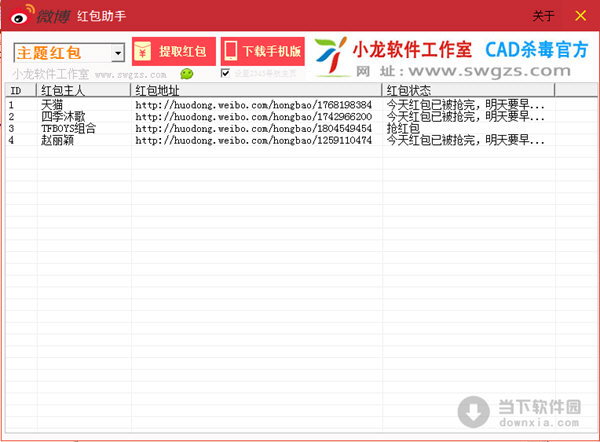
Task: Click the phone icon on 下载手机版
Action: pyautogui.click(x=231, y=51)
